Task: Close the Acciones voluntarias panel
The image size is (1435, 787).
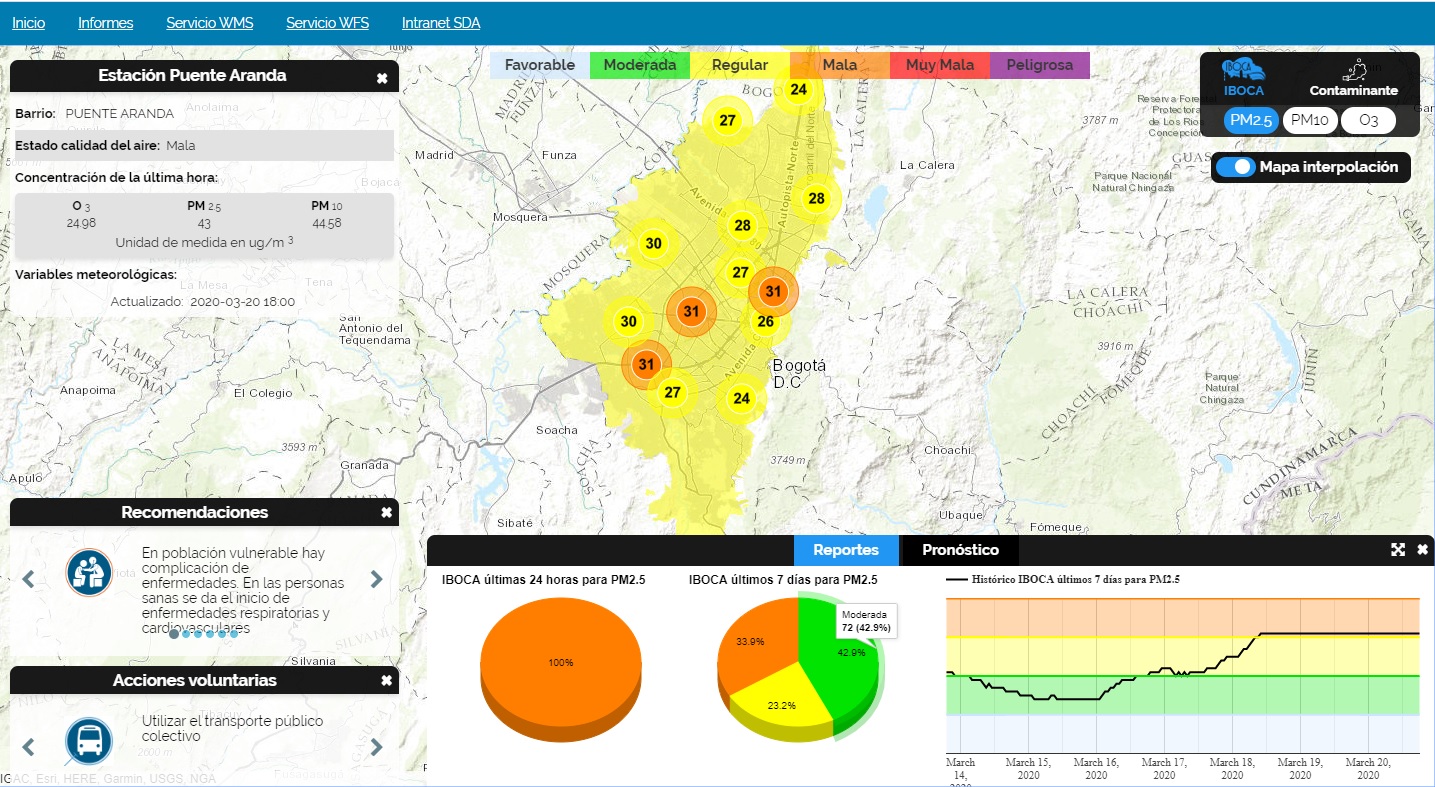Action: pyautogui.click(x=386, y=681)
